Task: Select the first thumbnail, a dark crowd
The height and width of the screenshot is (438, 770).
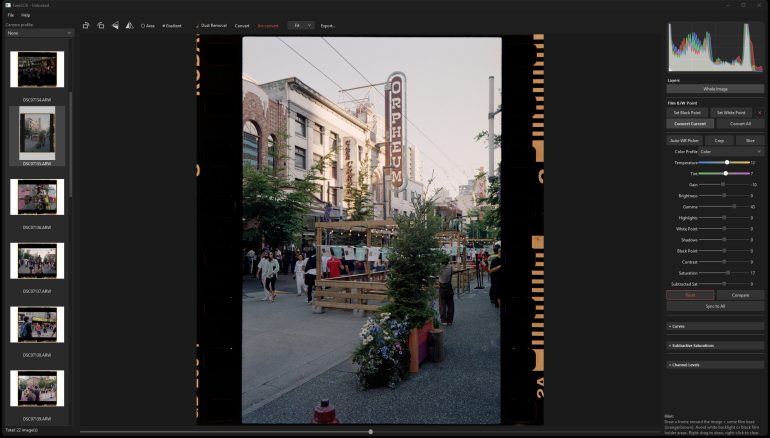Action: tap(37, 69)
